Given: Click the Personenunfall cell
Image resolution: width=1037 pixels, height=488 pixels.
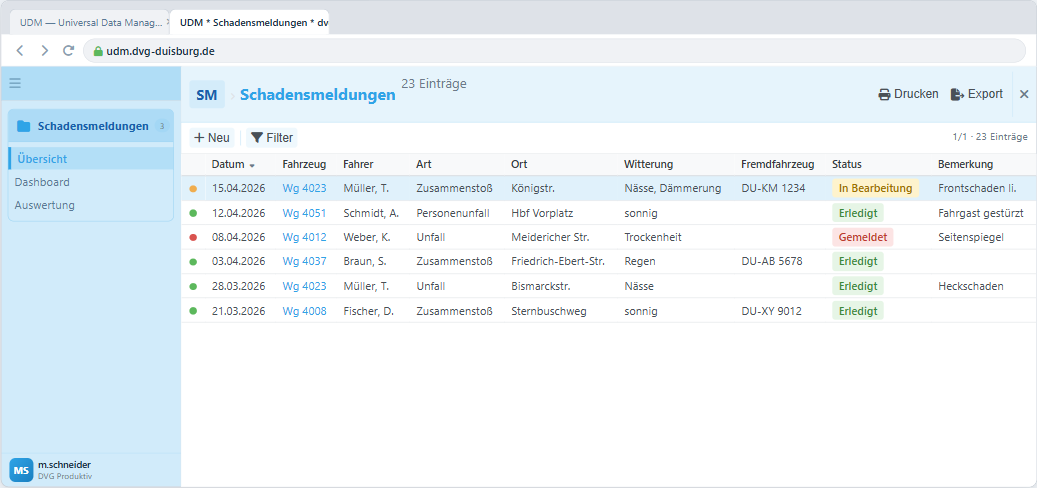Looking at the screenshot, I should pos(452,213).
